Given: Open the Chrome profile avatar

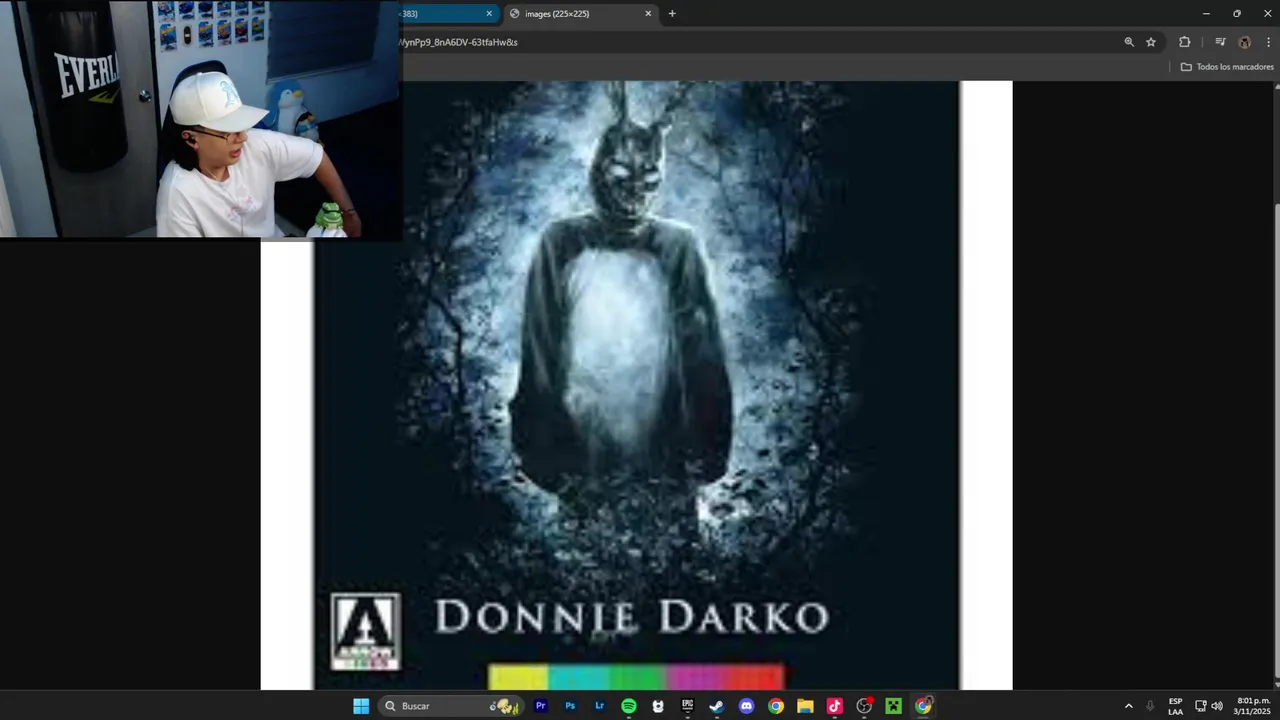Looking at the screenshot, I should pyautogui.click(x=1244, y=42).
